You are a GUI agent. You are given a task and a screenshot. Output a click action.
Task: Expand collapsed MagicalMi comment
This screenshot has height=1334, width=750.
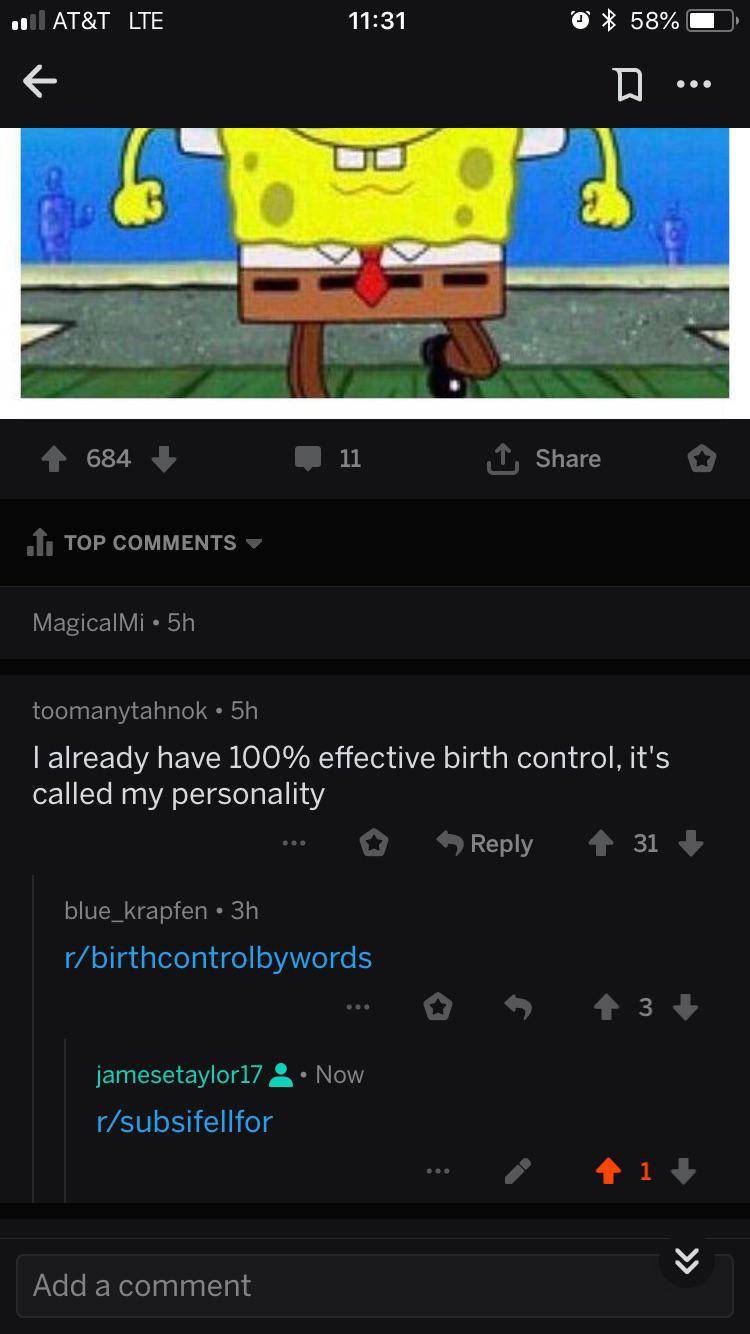375,622
